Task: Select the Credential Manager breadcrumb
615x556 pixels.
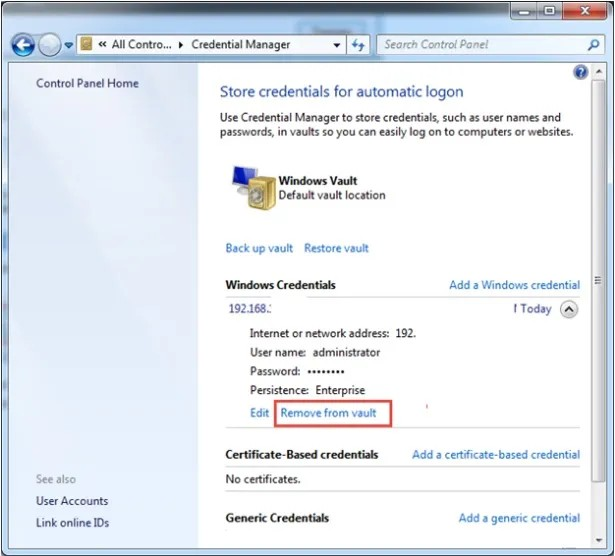Action: (240, 45)
